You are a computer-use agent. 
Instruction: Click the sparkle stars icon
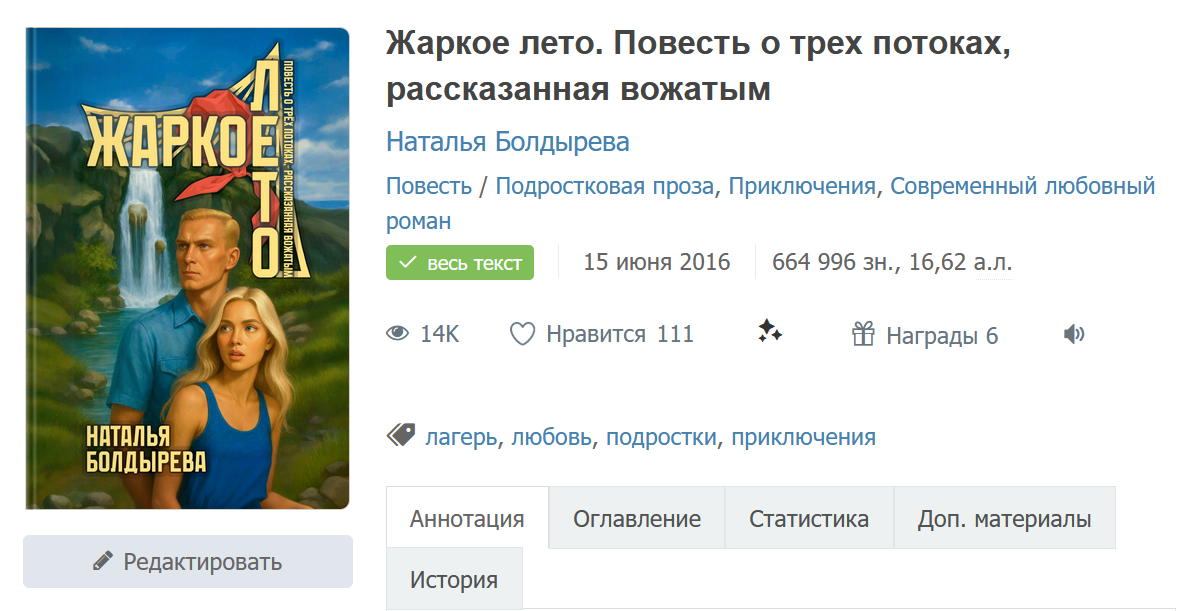pos(769,332)
